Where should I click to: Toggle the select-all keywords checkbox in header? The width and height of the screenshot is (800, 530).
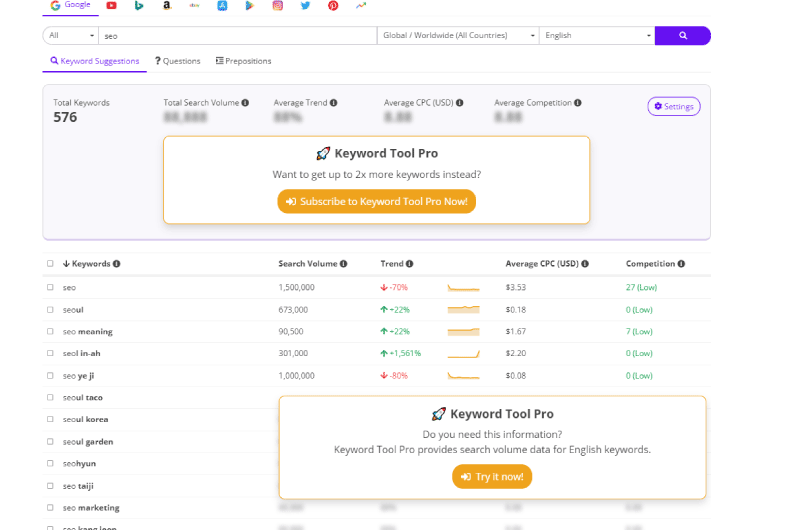pos(50,264)
